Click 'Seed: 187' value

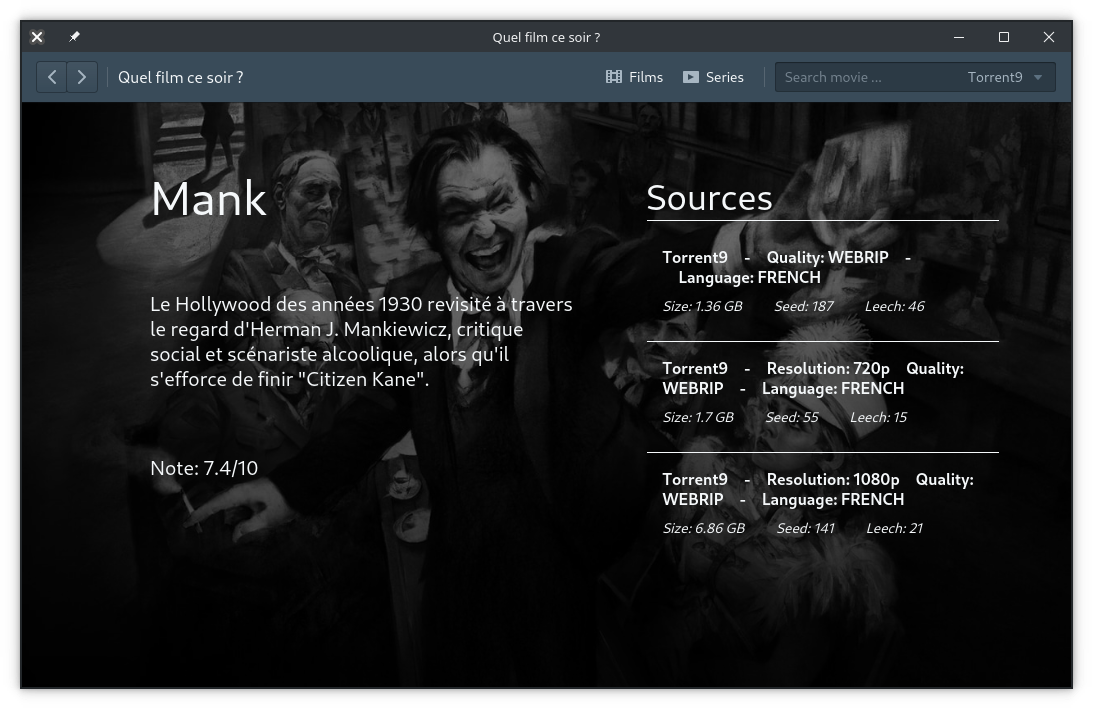point(804,306)
